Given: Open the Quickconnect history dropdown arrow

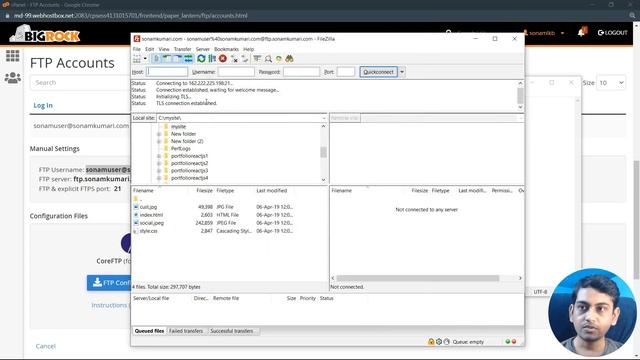Looking at the screenshot, I should (x=402, y=72).
